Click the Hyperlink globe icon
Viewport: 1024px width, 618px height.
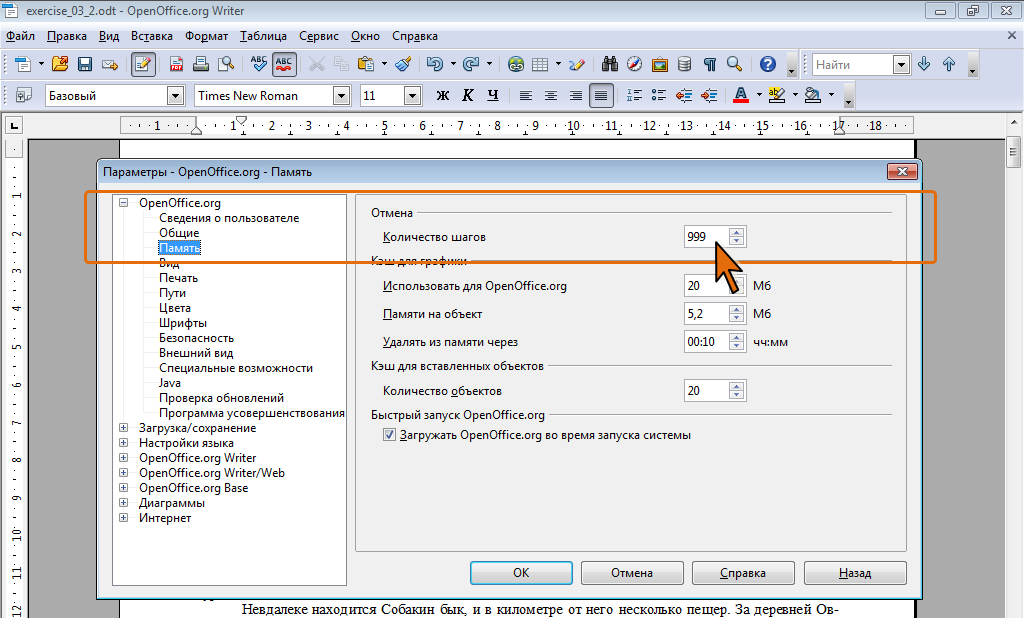516,64
